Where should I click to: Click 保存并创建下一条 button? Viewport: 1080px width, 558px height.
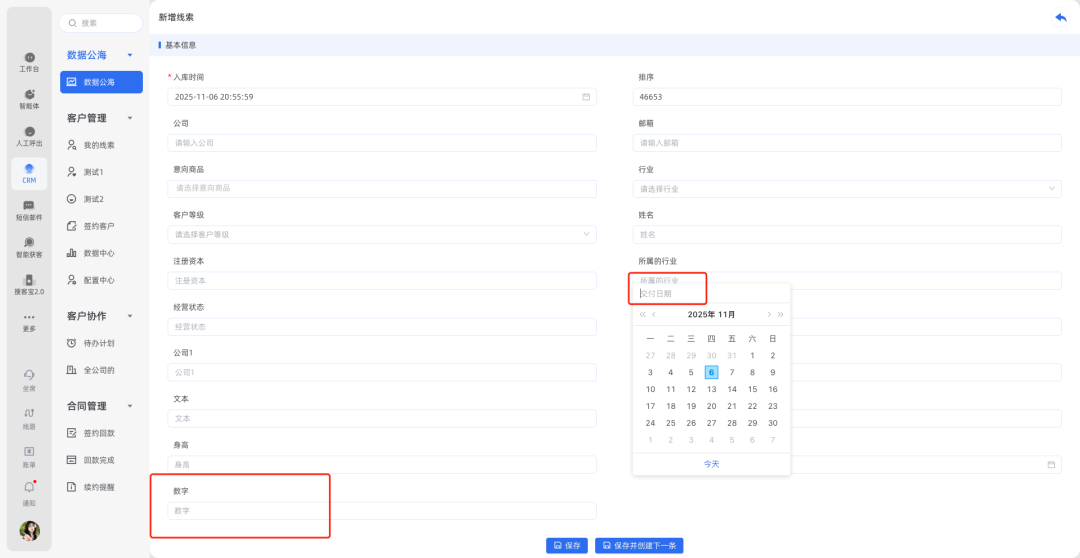[639, 546]
